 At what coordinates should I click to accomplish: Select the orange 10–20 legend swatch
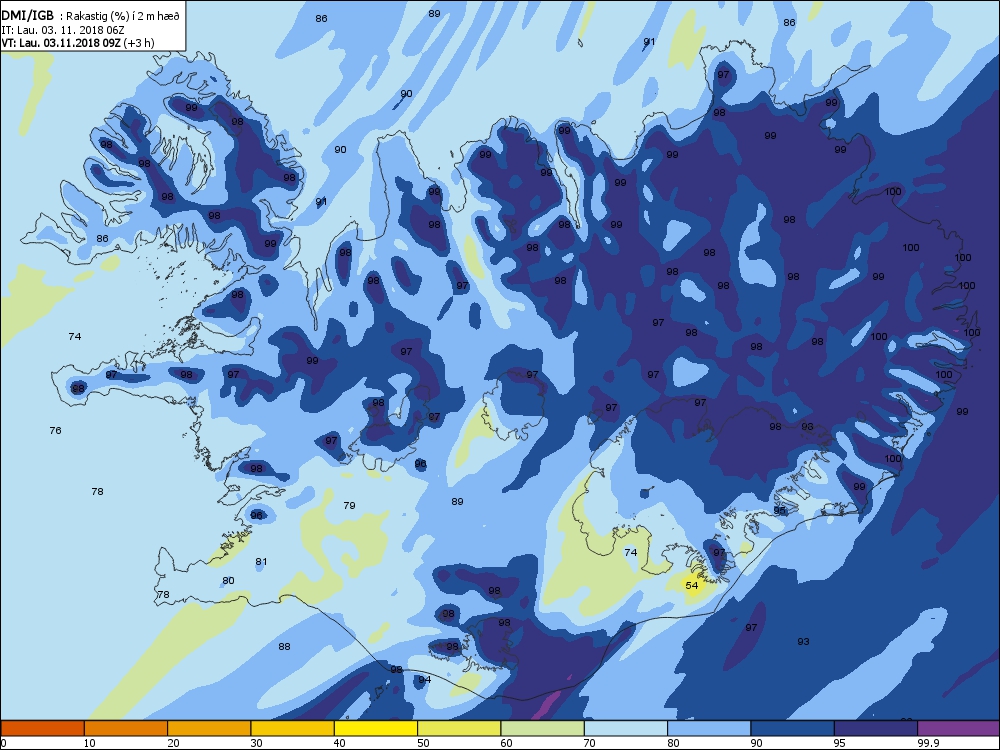tap(126, 728)
